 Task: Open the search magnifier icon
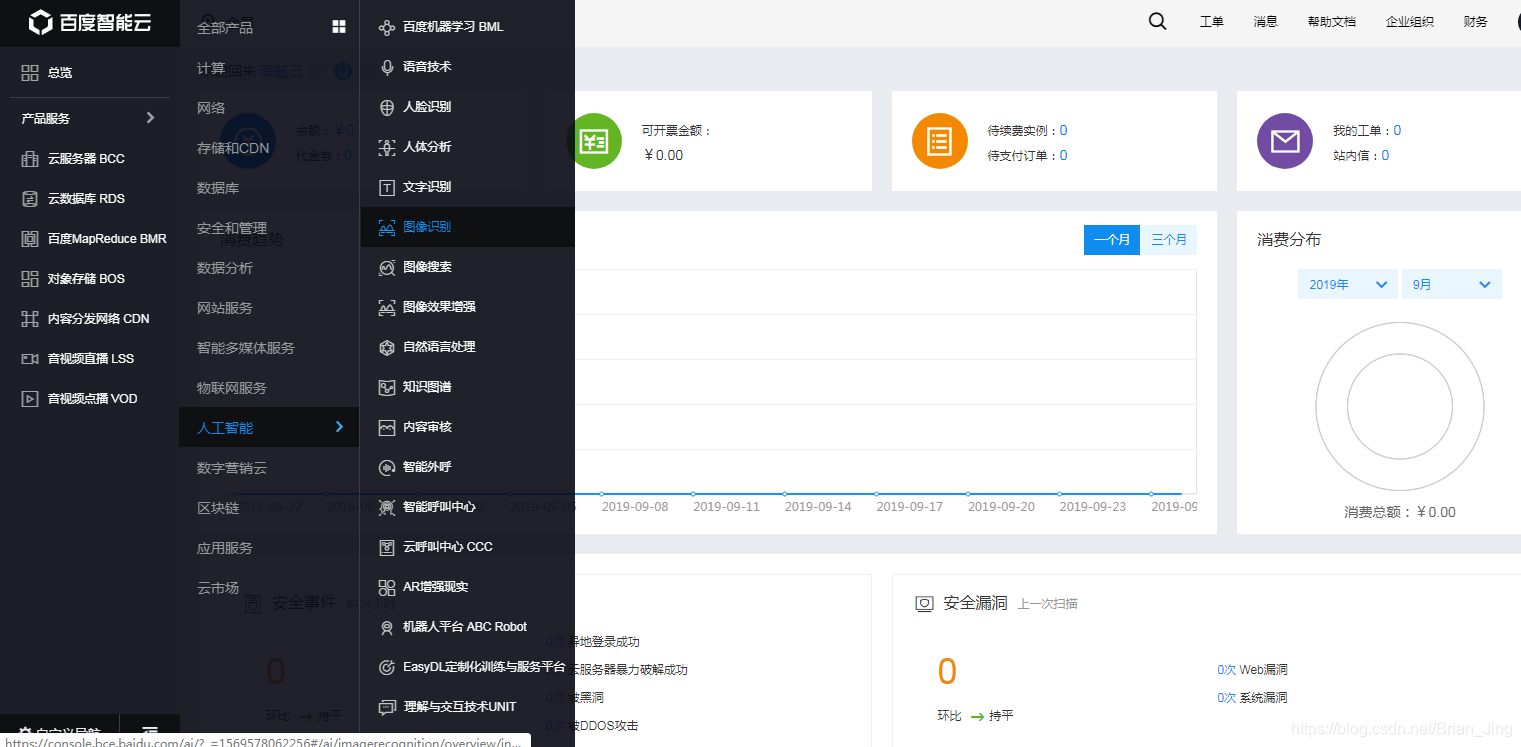[x=1157, y=21]
